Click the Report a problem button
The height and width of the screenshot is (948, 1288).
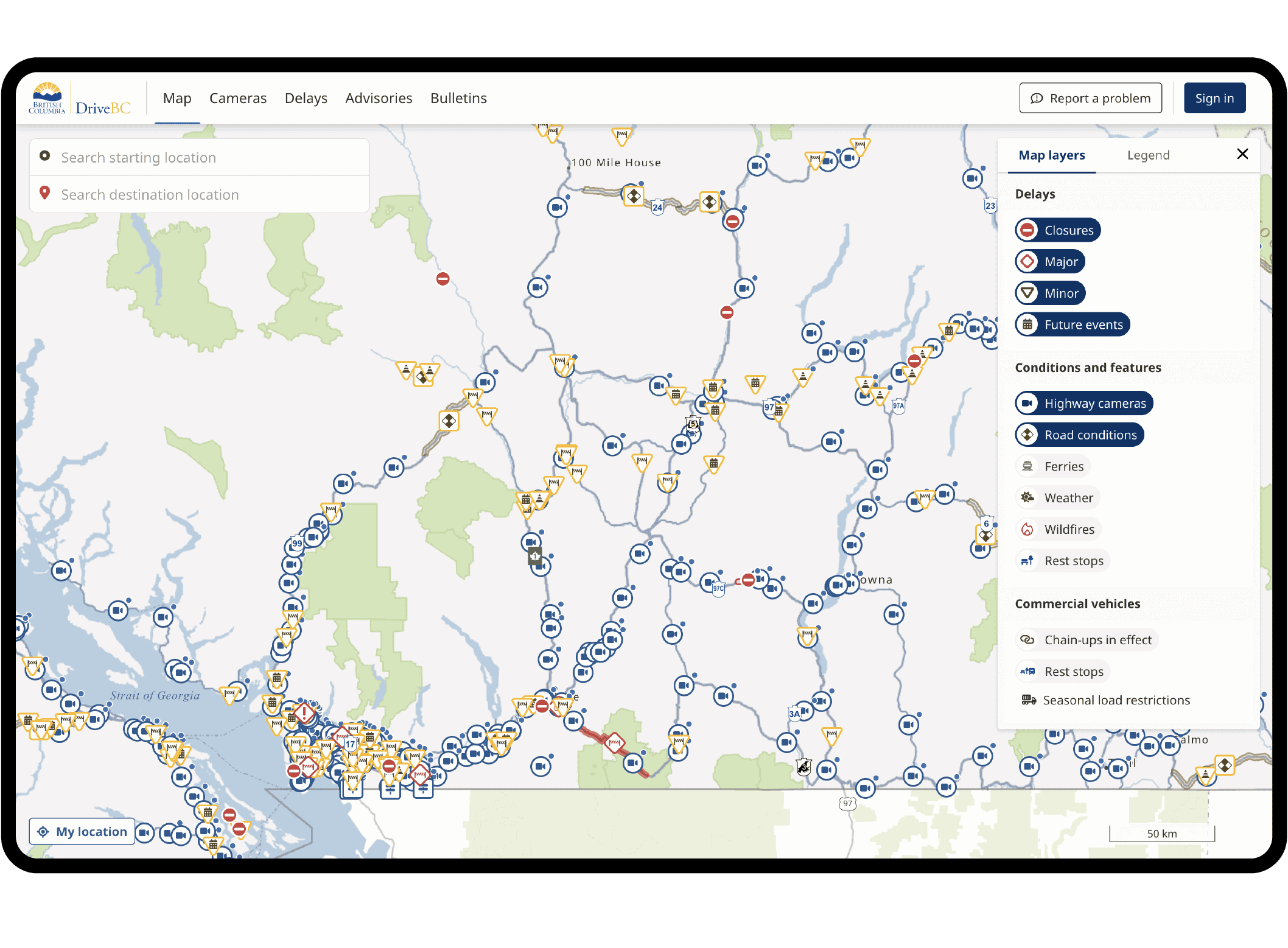click(1090, 97)
